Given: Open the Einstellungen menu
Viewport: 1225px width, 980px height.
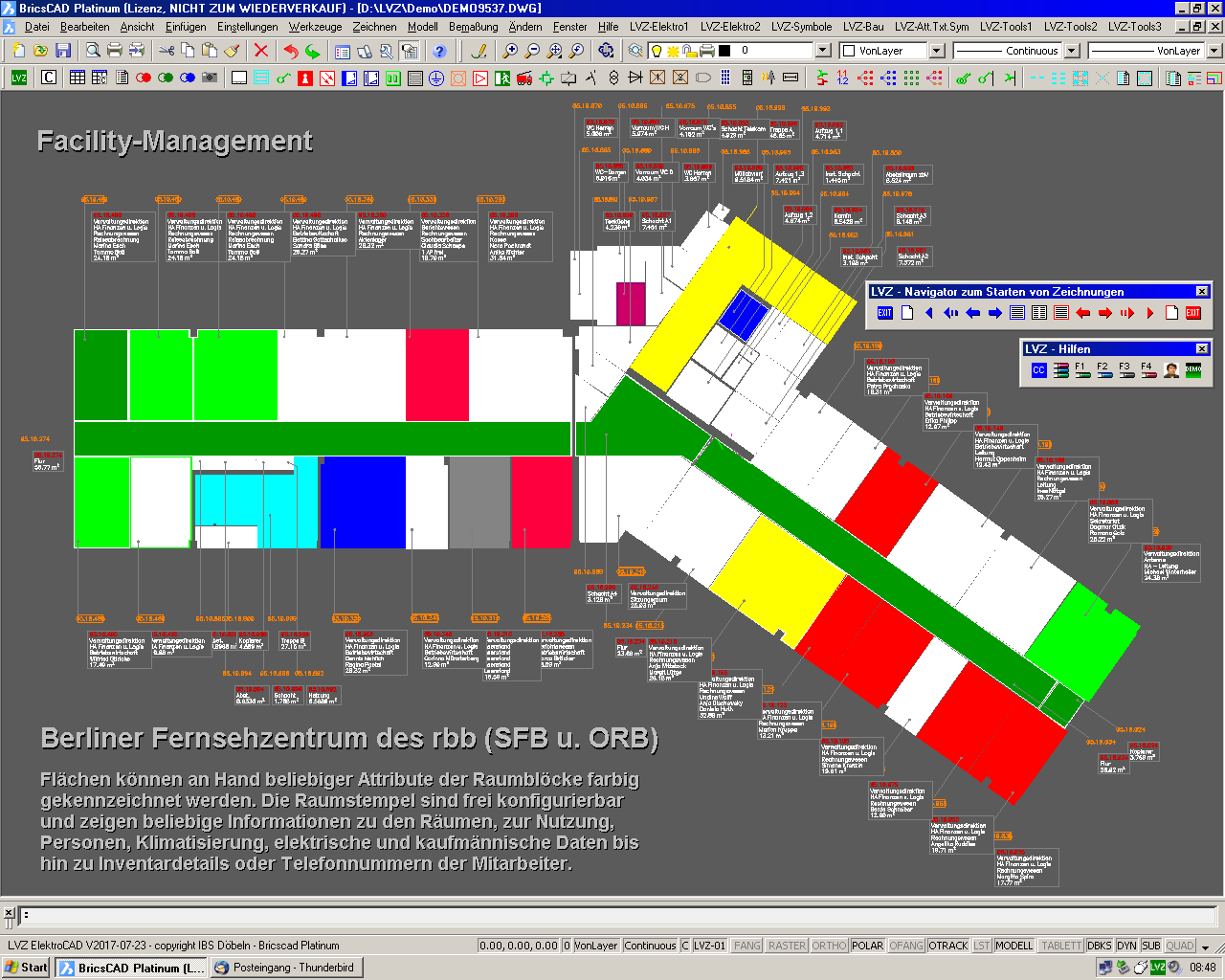Looking at the screenshot, I should coord(247,27).
